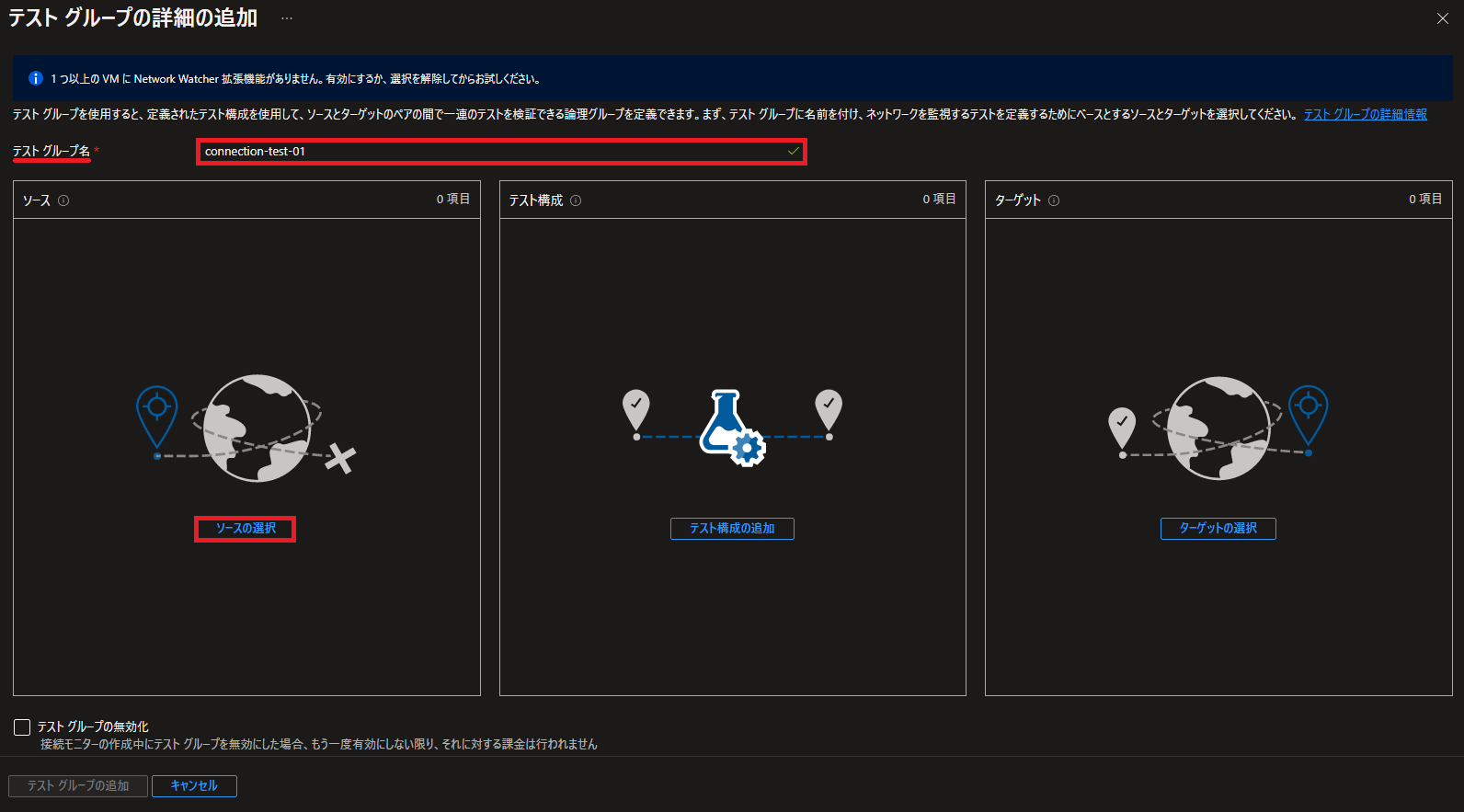Screen dimensions: 1464x812
Task: Click the テスト構成 panel heading
Action: pos(536,200)
